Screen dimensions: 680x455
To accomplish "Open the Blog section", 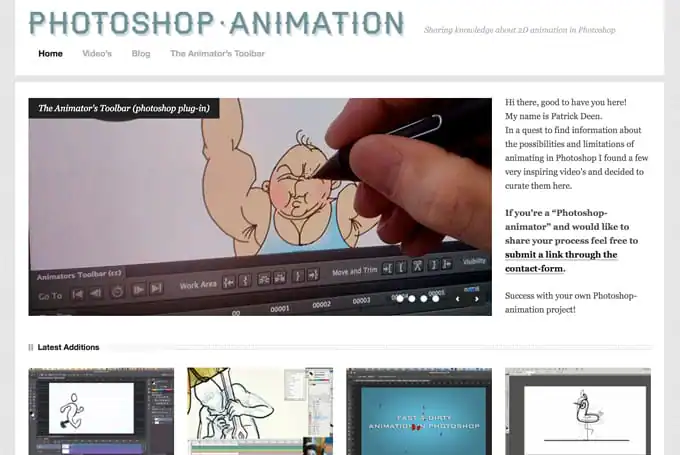I will [x=141, y=53].
